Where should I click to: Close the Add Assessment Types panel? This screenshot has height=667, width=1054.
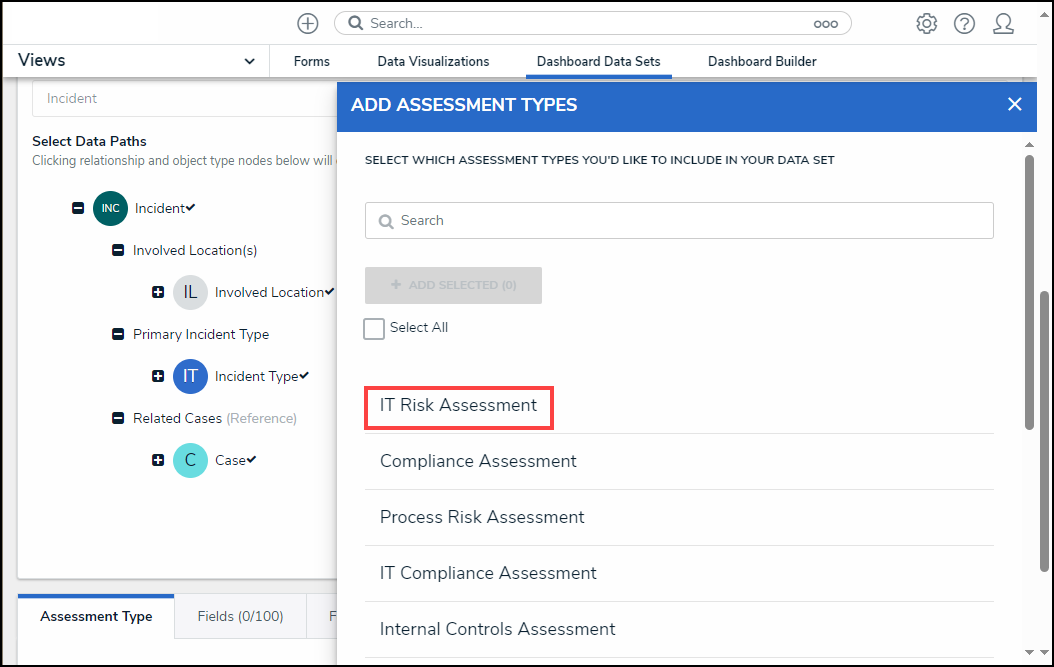point(1015,104)
